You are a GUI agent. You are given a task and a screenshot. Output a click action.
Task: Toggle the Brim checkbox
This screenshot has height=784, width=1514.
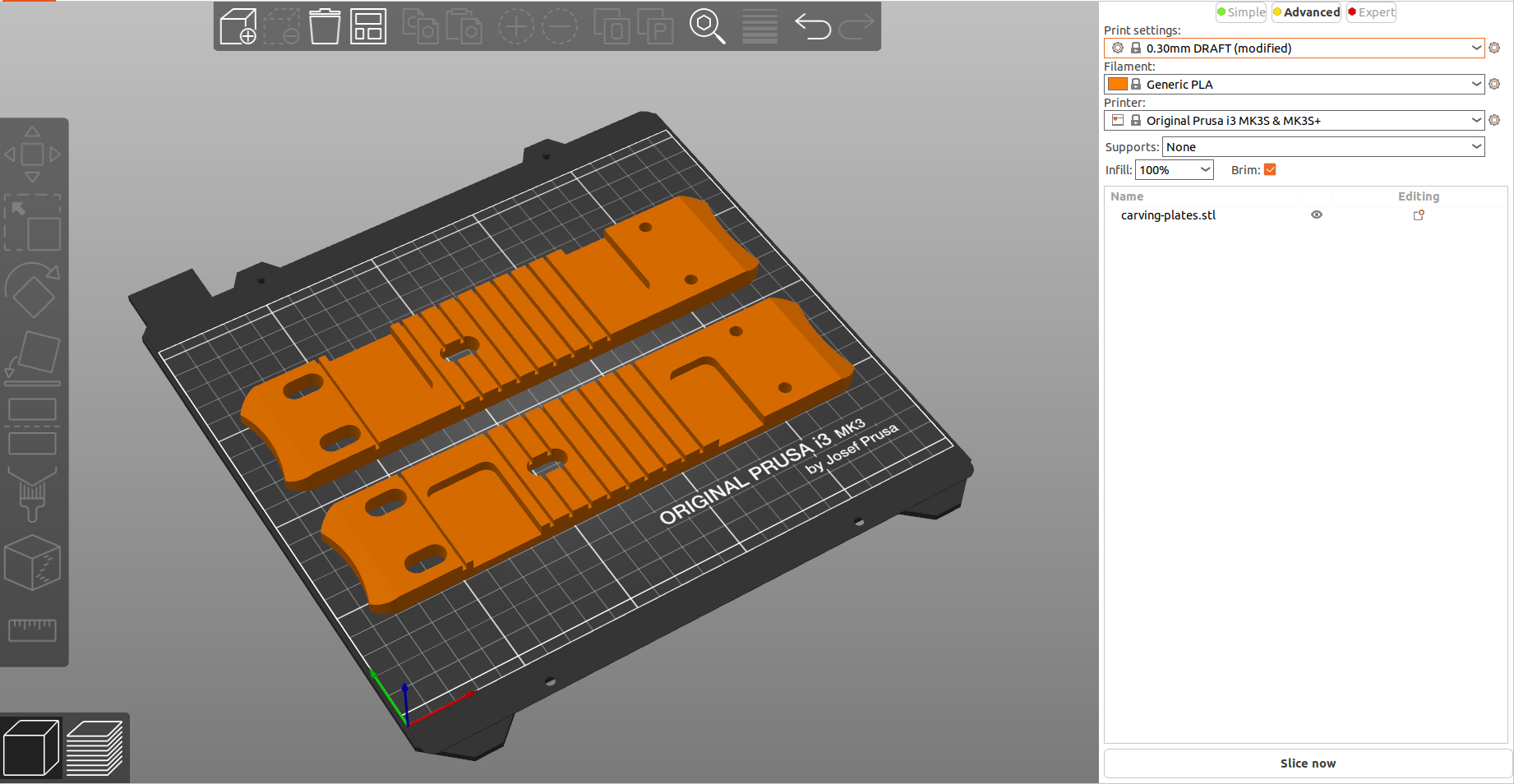pos(1270,170)
